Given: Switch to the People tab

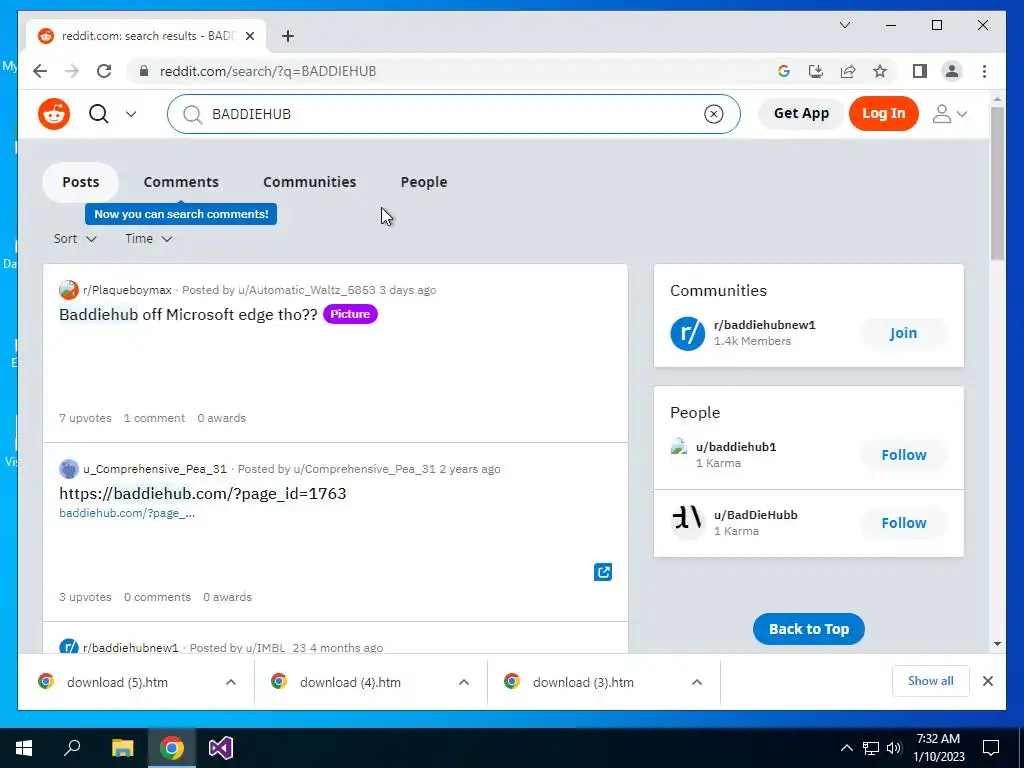Looking at the screenshot, I should 424,182.
